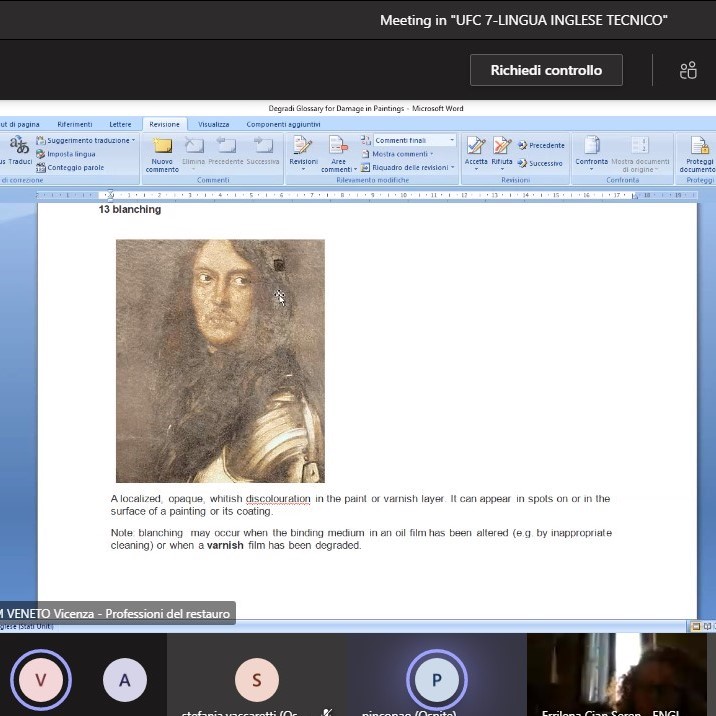Select participant avatar S
Image resolution: width=716 pixels, height=716 pixels.
pos(257,680)
